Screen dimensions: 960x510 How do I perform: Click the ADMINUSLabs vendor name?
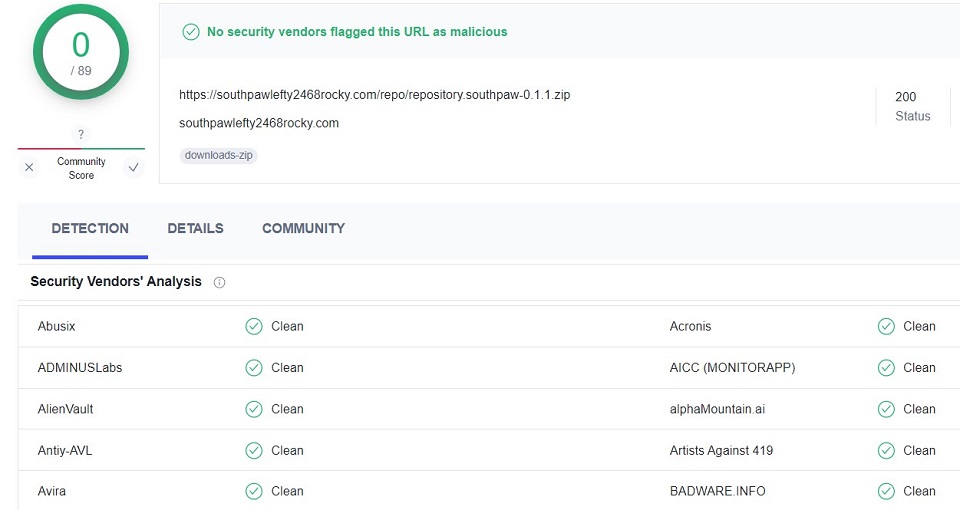click(80, 367)
